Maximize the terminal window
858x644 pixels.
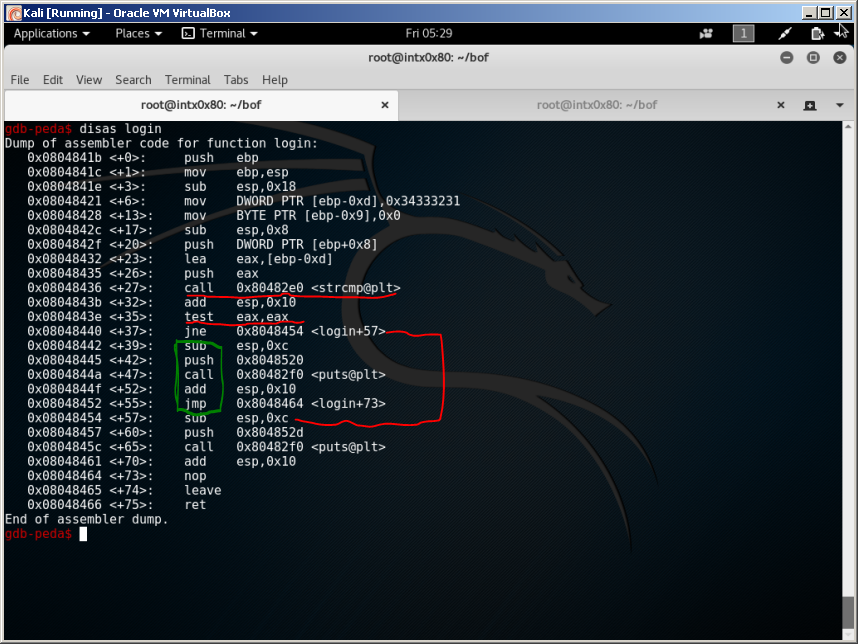coord(813,57)
